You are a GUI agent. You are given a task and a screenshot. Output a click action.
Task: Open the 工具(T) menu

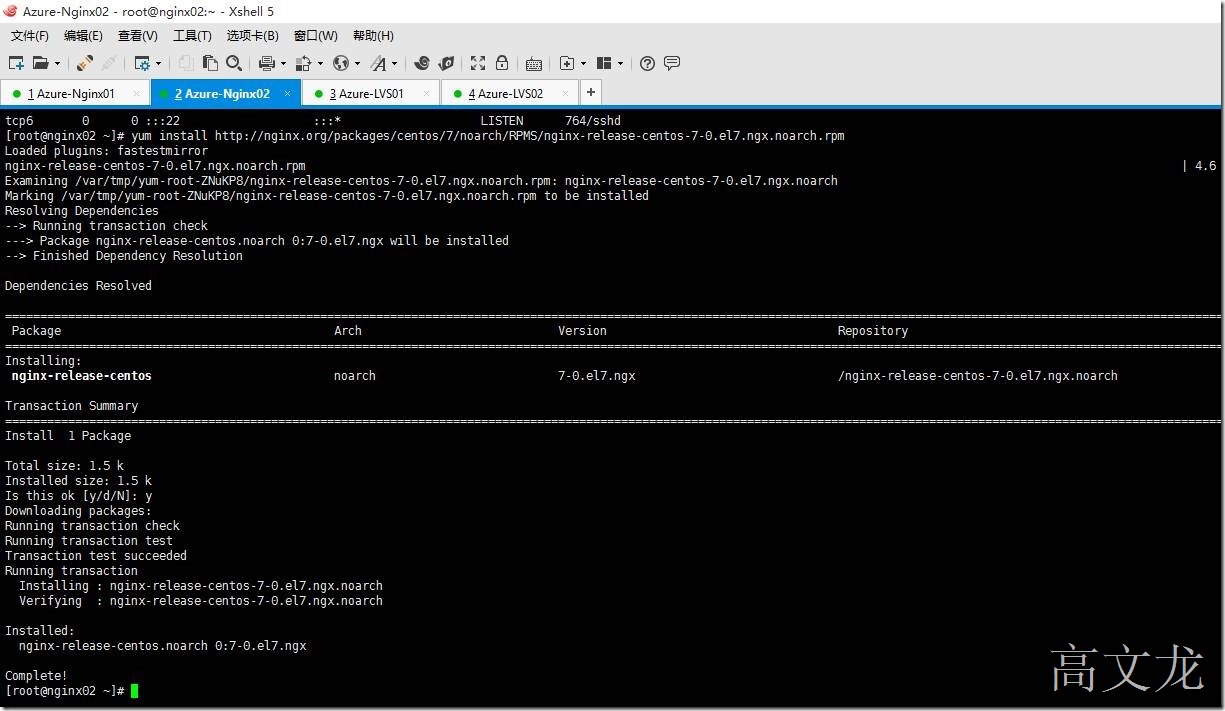tap(192, 36)
